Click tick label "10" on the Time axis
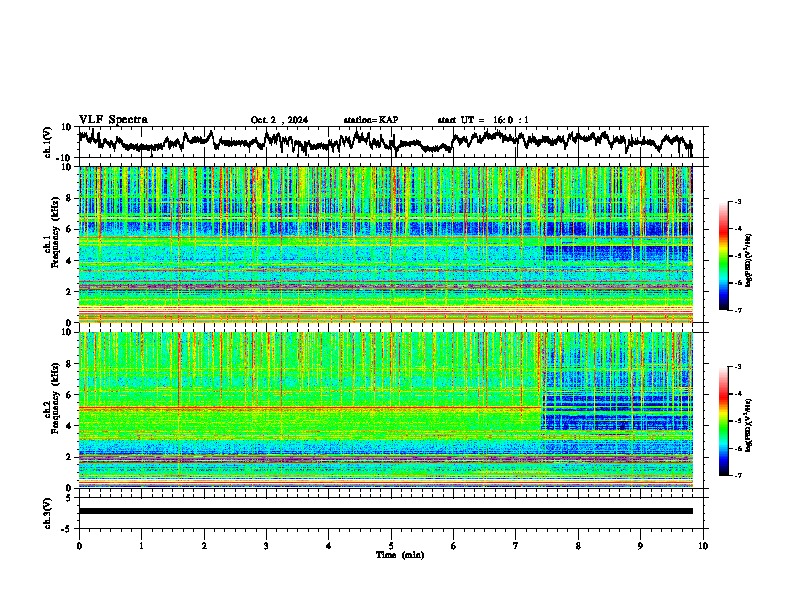Image resolution: width=792 pixels, height=612 pixels. (x=703, y=546)
